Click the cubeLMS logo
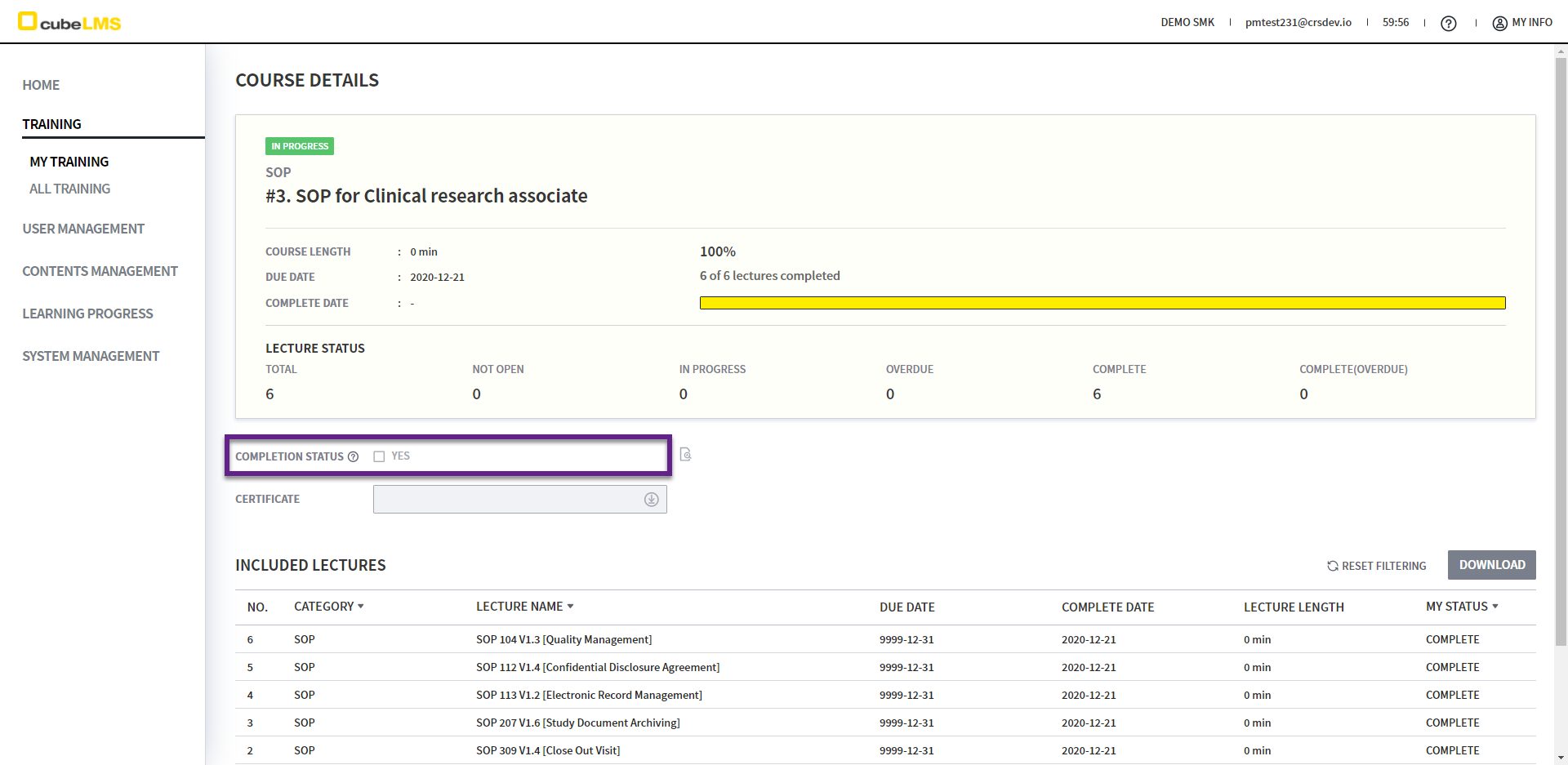Screen dimensions: 1568x765 tap(69, 22)
